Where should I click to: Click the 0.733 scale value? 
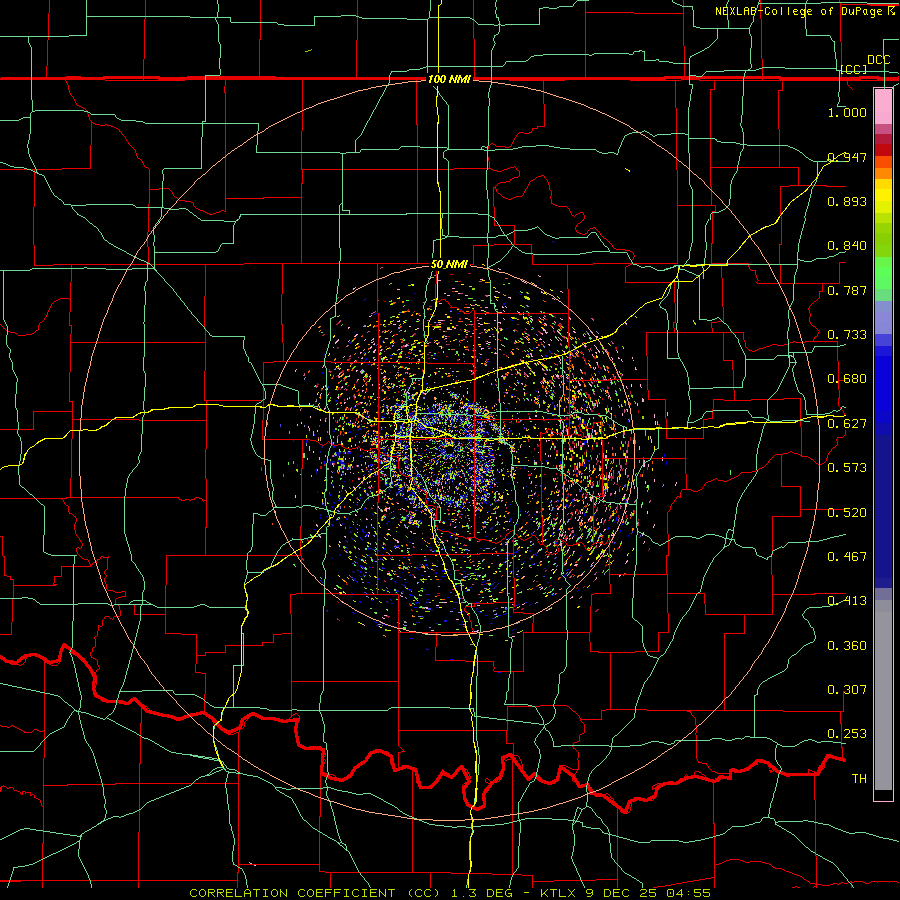(x=847, y=335)
